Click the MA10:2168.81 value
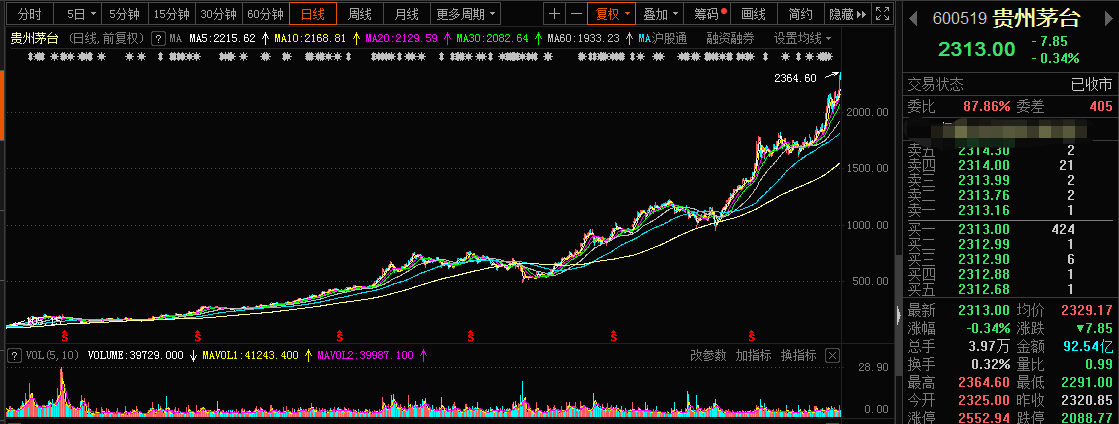 310,39
